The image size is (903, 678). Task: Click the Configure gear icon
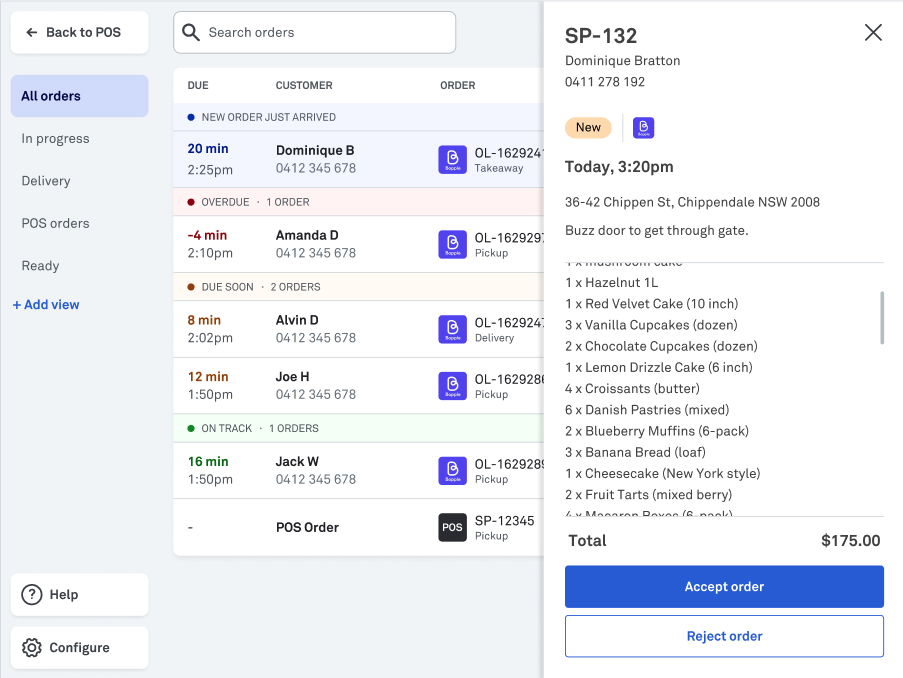[32, 647]
